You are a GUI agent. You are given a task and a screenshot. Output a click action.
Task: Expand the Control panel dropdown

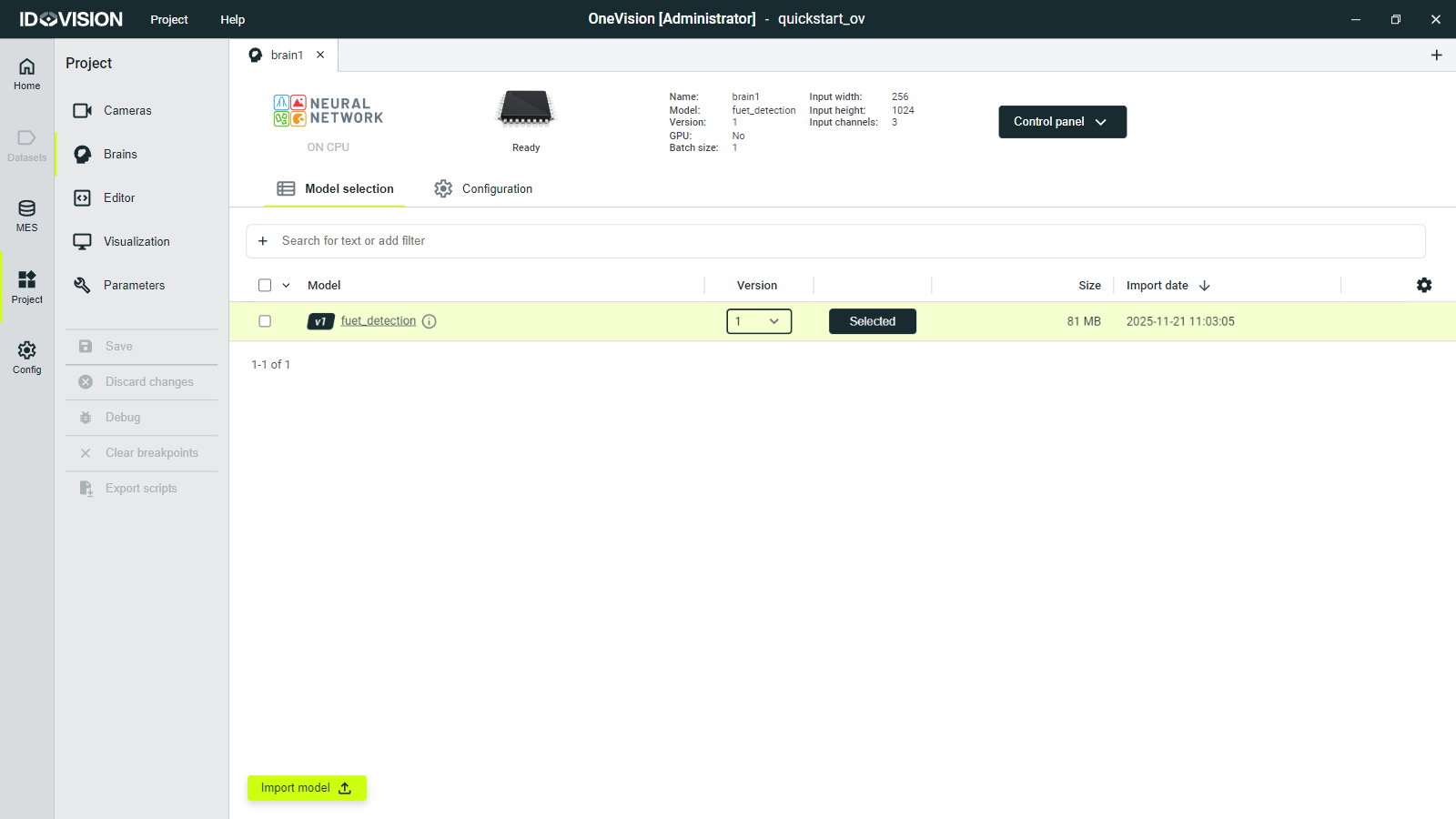(1062, 122)
